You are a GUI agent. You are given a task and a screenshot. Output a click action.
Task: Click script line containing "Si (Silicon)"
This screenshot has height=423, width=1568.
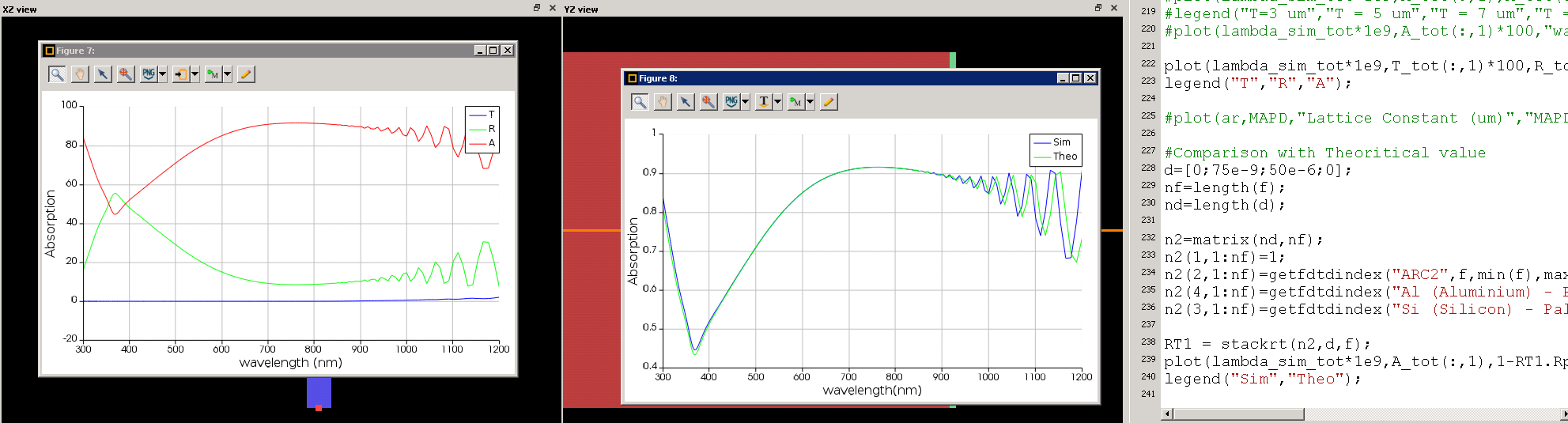coord(1366,310)
